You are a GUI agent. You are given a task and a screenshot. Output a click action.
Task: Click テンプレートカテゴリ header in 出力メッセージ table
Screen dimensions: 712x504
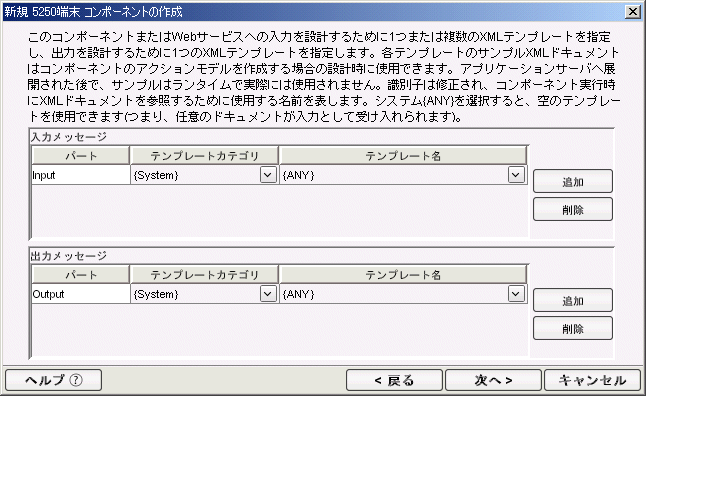tap(204, 275)
